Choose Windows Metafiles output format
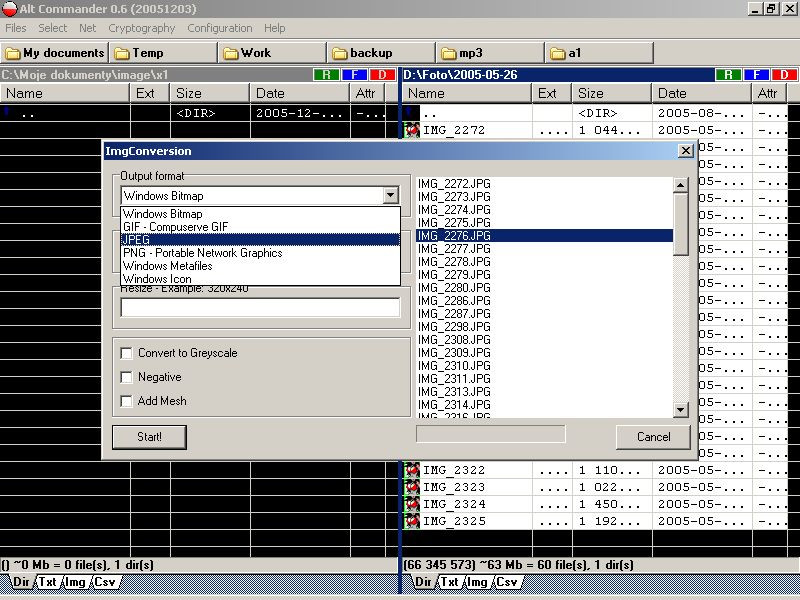 tap(260, 266)
